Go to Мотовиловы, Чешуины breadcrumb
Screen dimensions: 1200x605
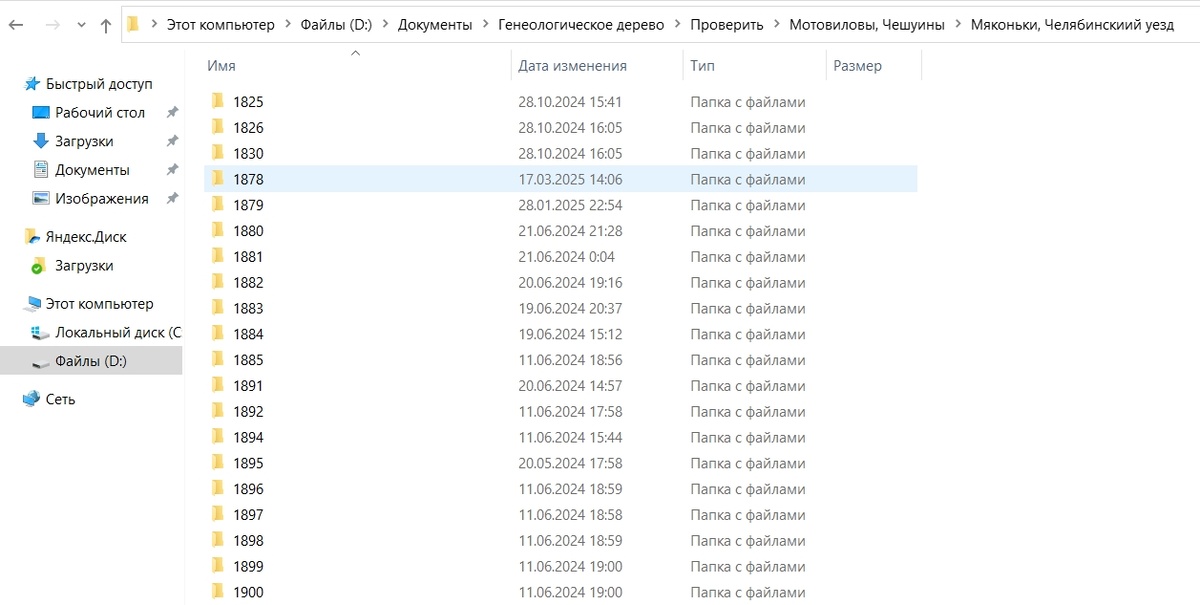point(867,25)
